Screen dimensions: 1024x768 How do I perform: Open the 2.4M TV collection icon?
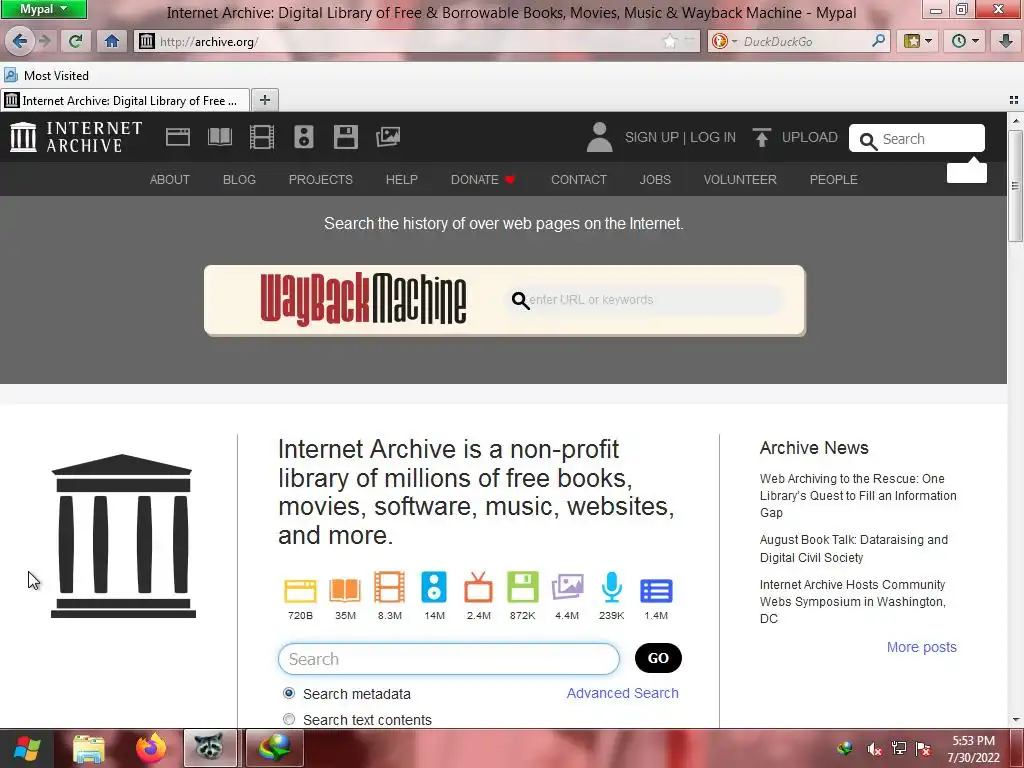click(478, 587)
